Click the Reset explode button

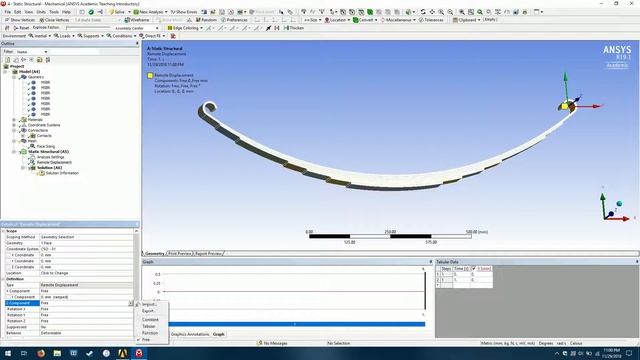(x=21, y=28)
